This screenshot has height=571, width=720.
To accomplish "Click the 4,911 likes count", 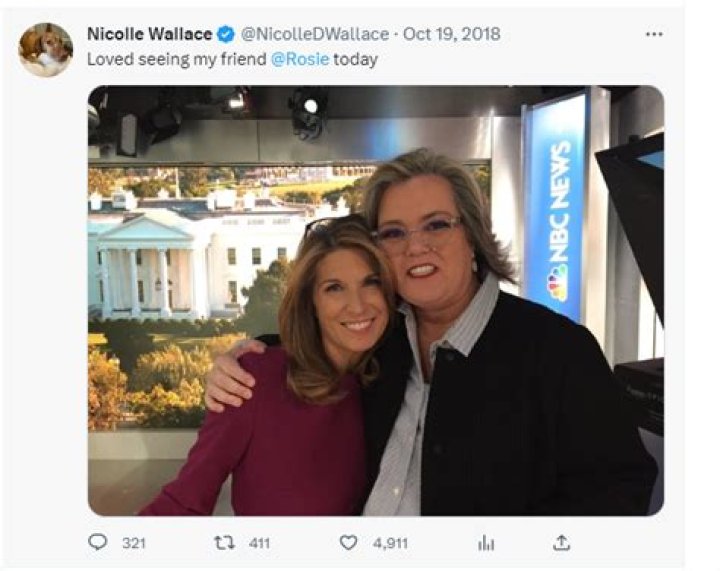I will tap(392, 543).
